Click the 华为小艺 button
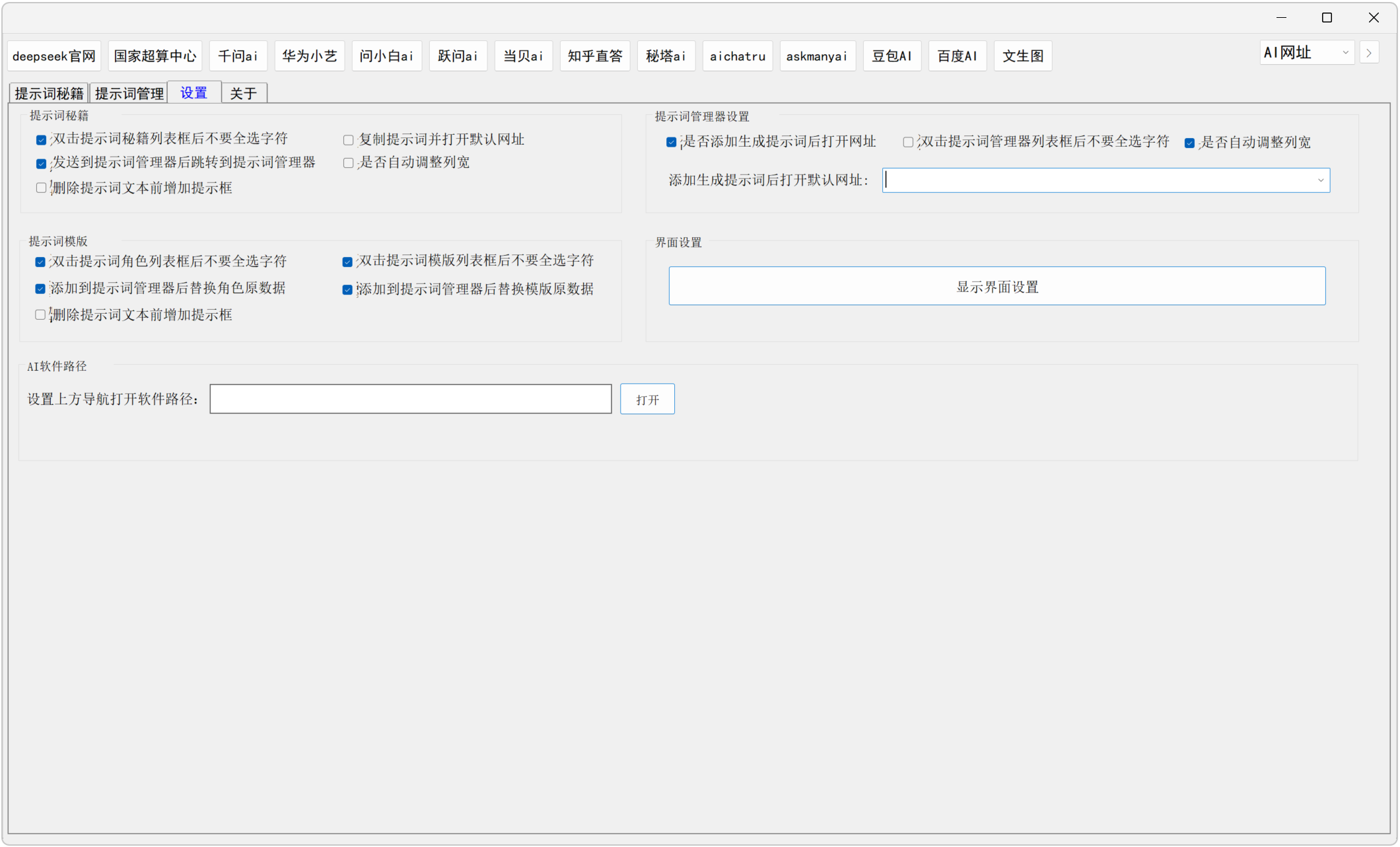 point(310,56)
